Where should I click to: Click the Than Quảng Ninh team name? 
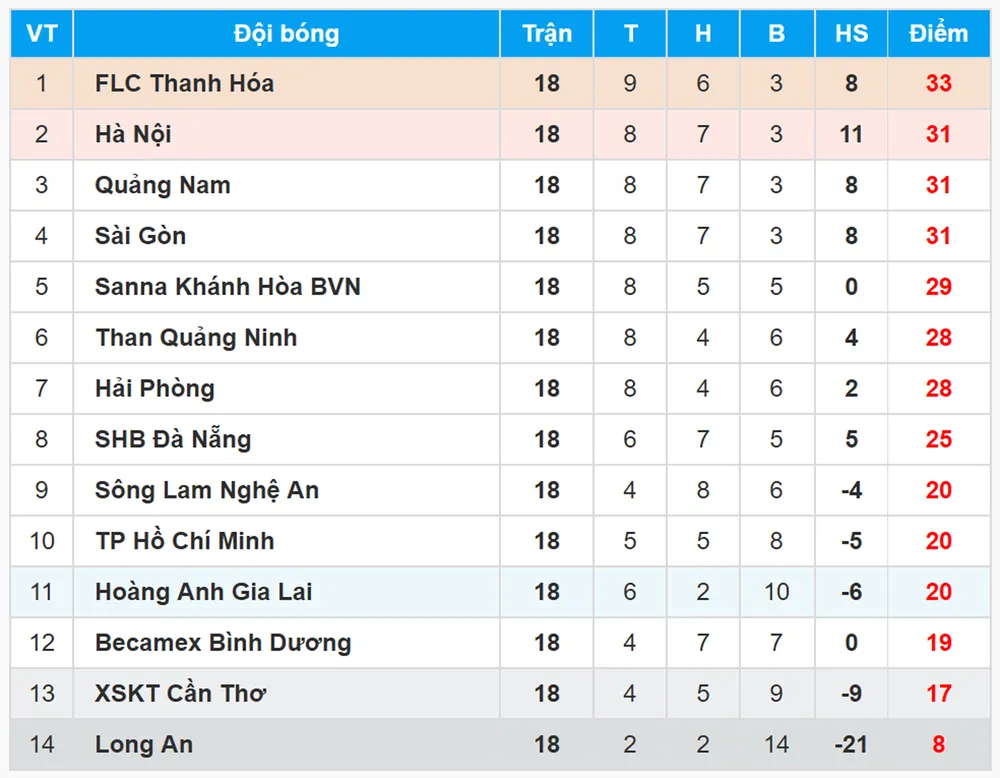[x=196, y=338]
